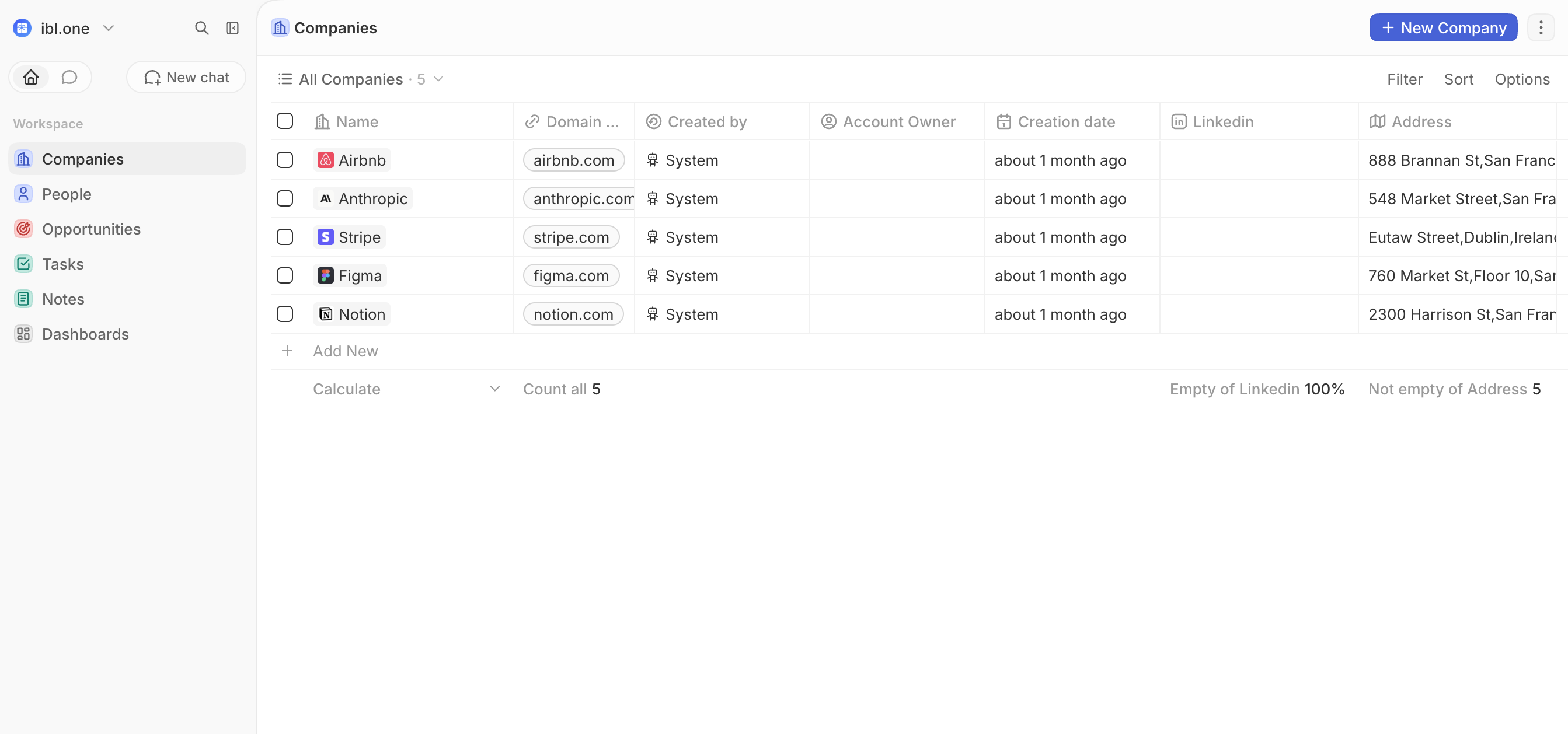
Task: Click Not empty of Address 5 summary
Action: [1454, 389]
